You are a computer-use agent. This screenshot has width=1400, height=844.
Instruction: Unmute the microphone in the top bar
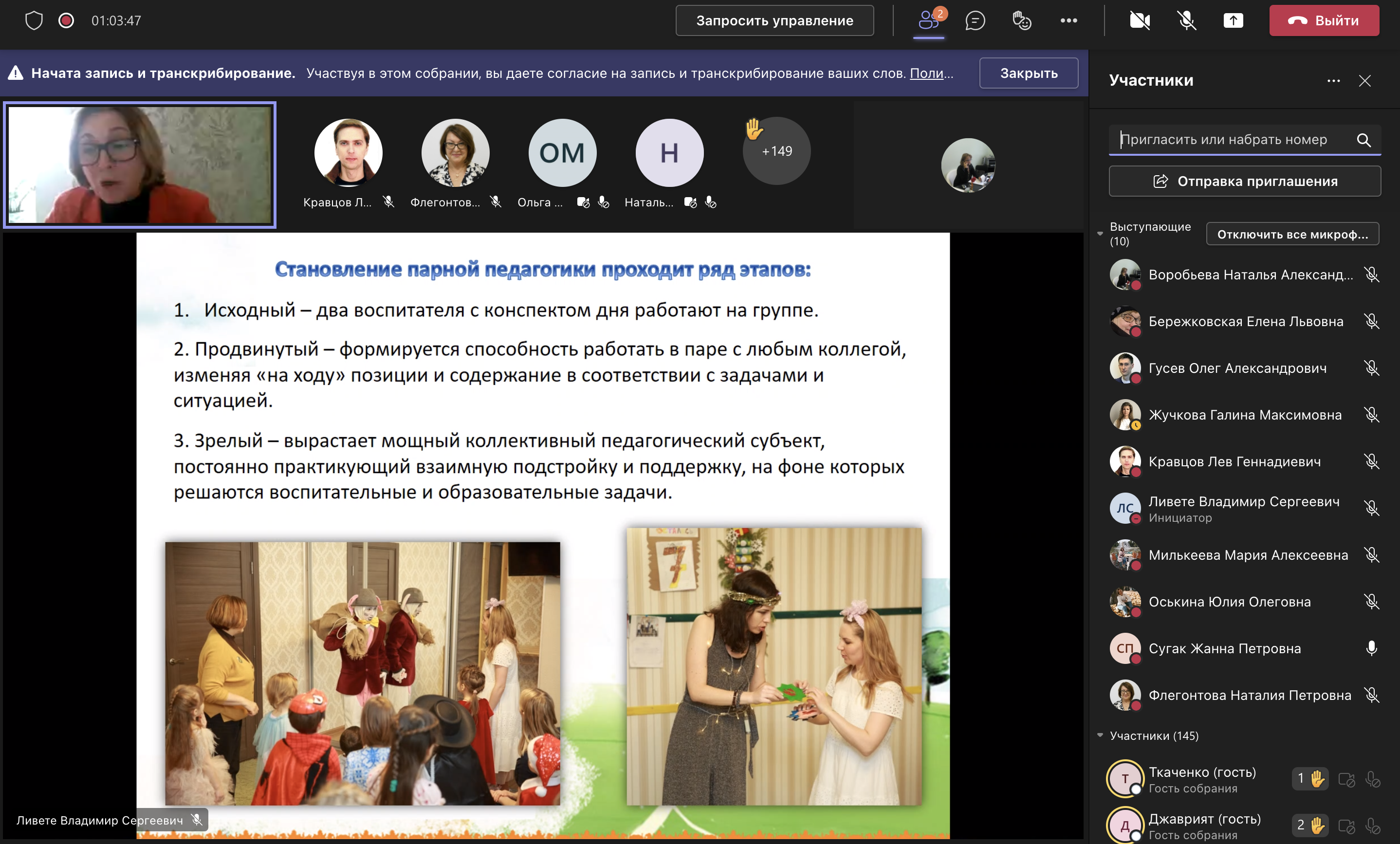click(1186, 21)
